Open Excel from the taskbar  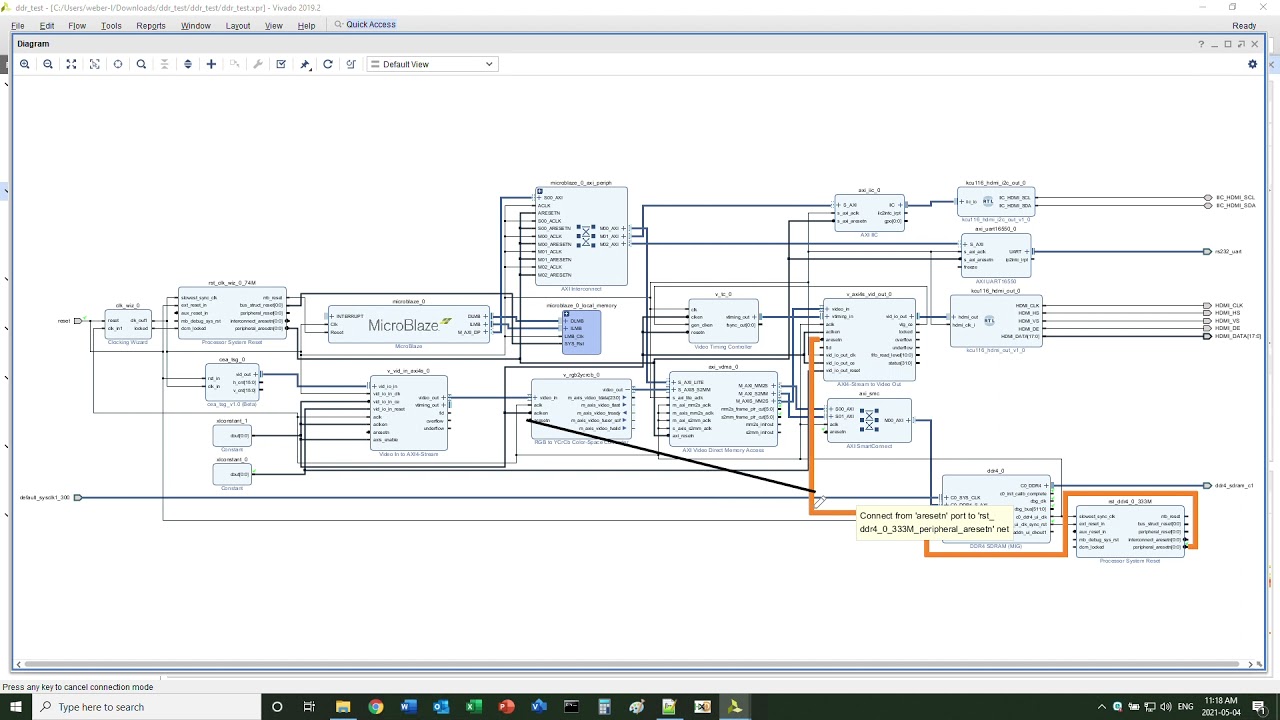[x=473, y=707]
